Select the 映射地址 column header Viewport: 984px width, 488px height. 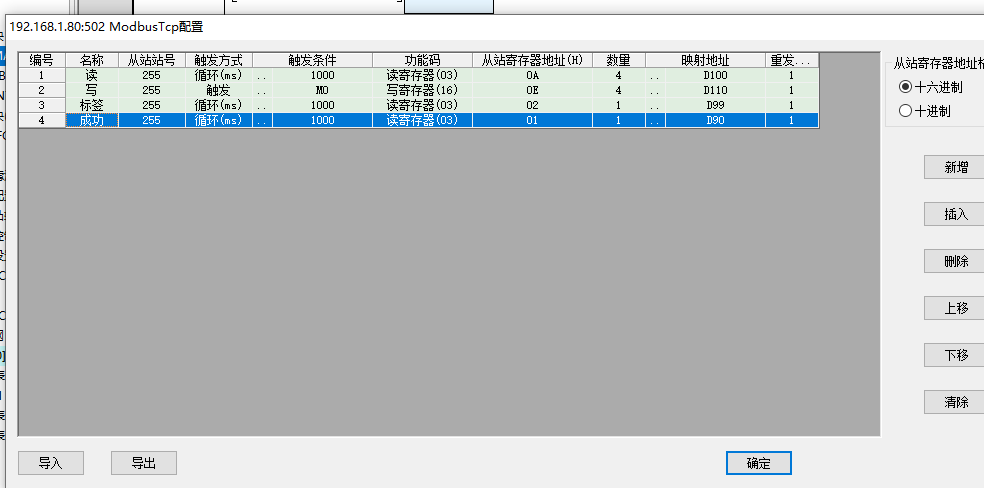[705, 60]
